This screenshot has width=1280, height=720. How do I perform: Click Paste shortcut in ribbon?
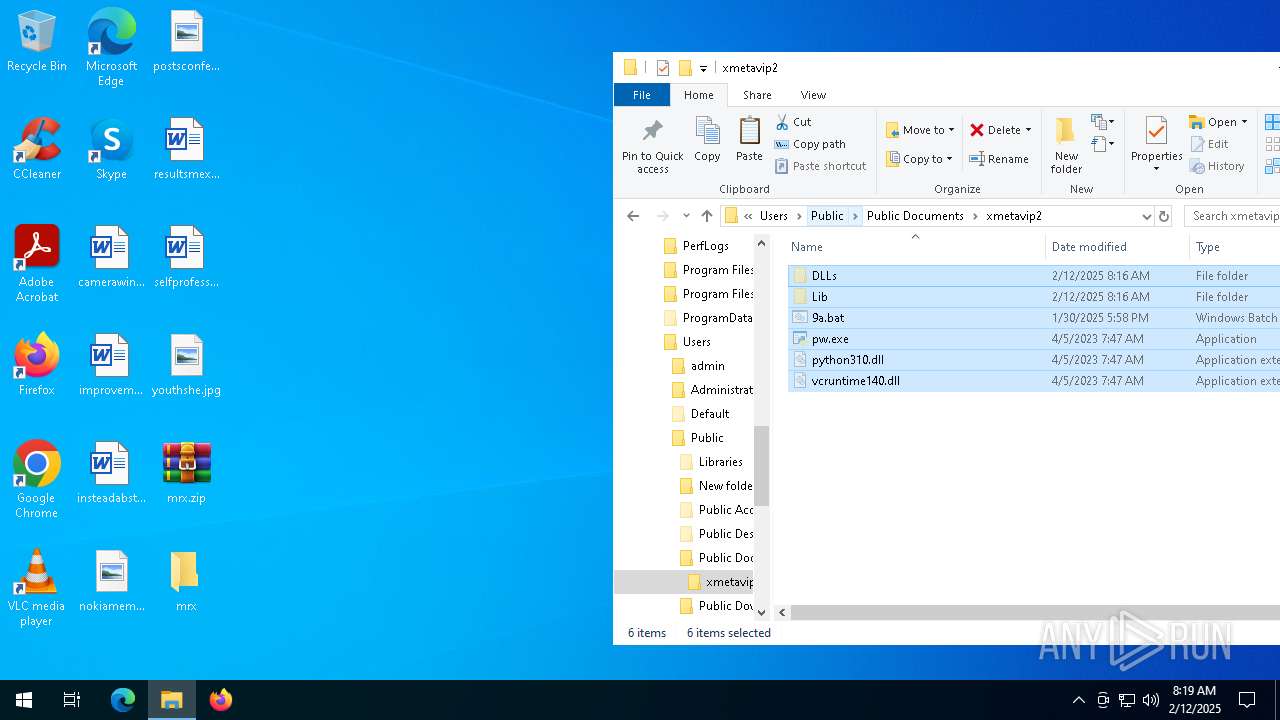coord(820,166)
